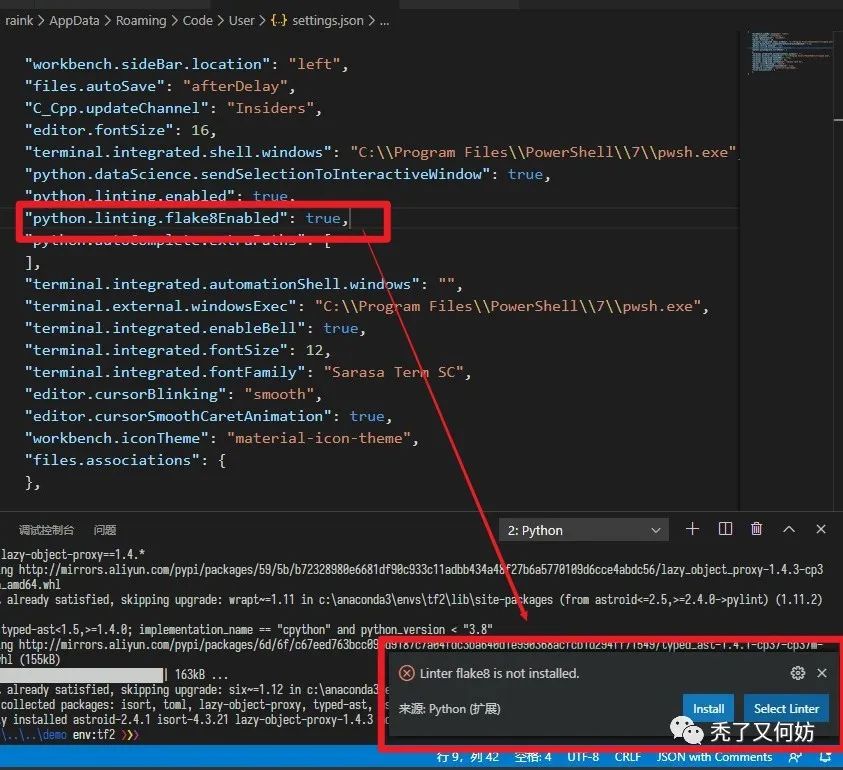Click "terminal.integrated.automationShell.windows" key
843x770 pixels.
(222, 284)
